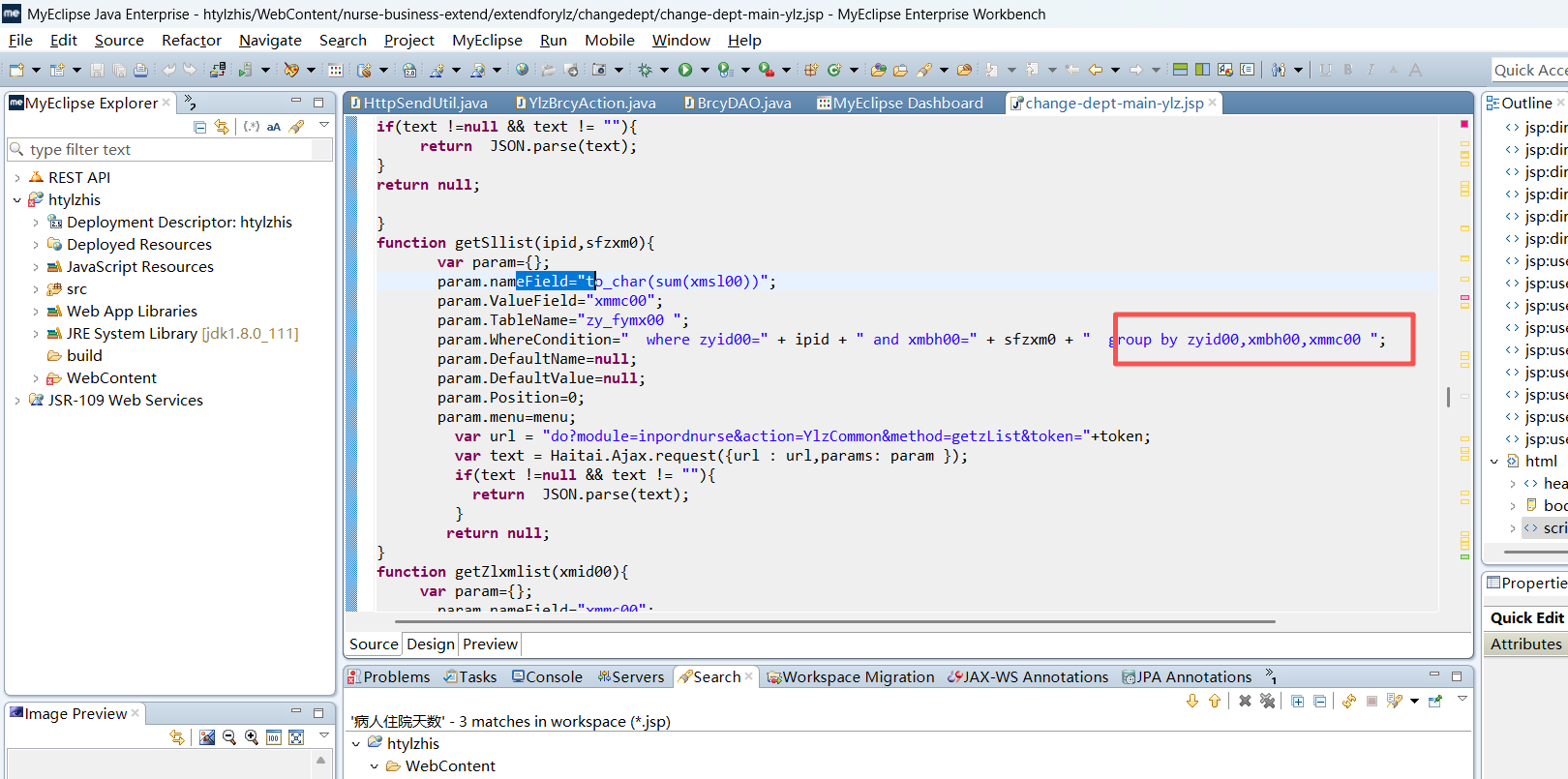1568x779 pixels.
Task: Click Zoom In in Image Preview panel
Action: point(252,737)
